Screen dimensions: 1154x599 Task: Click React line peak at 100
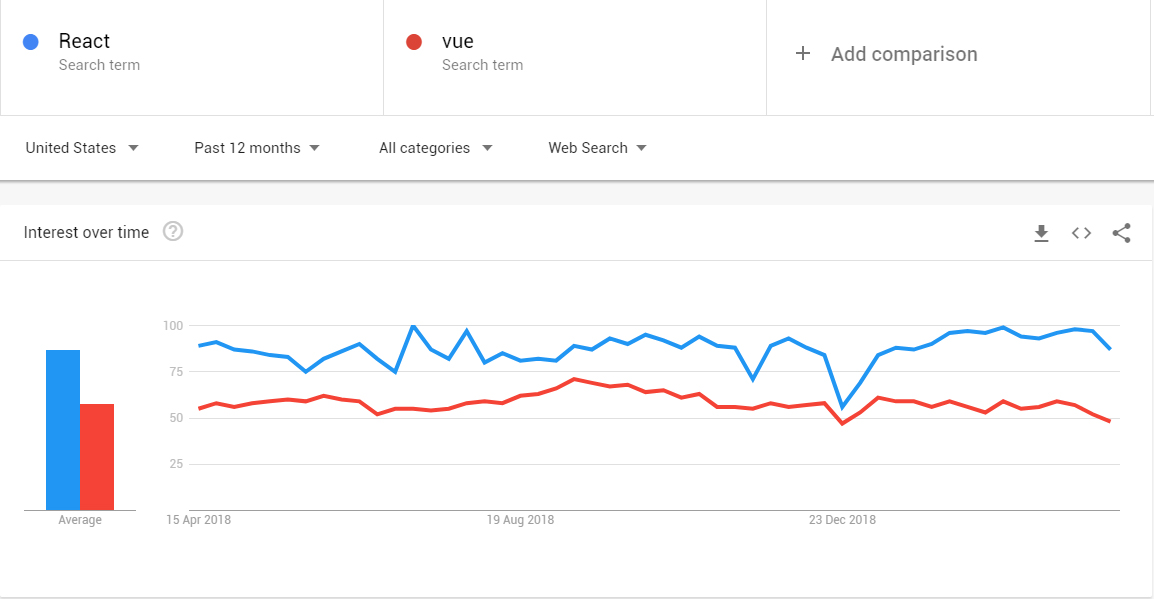[413, 325]
